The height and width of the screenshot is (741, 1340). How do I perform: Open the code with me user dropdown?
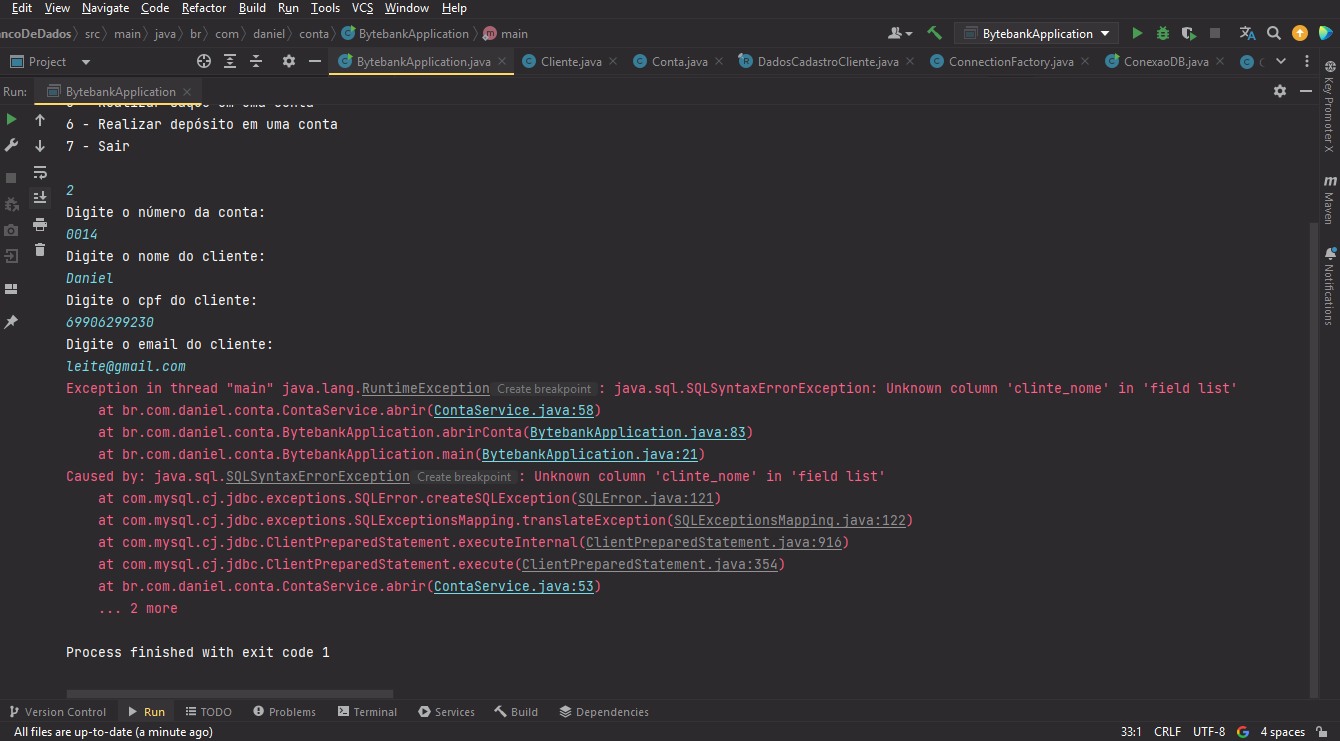tap(900, 33)
